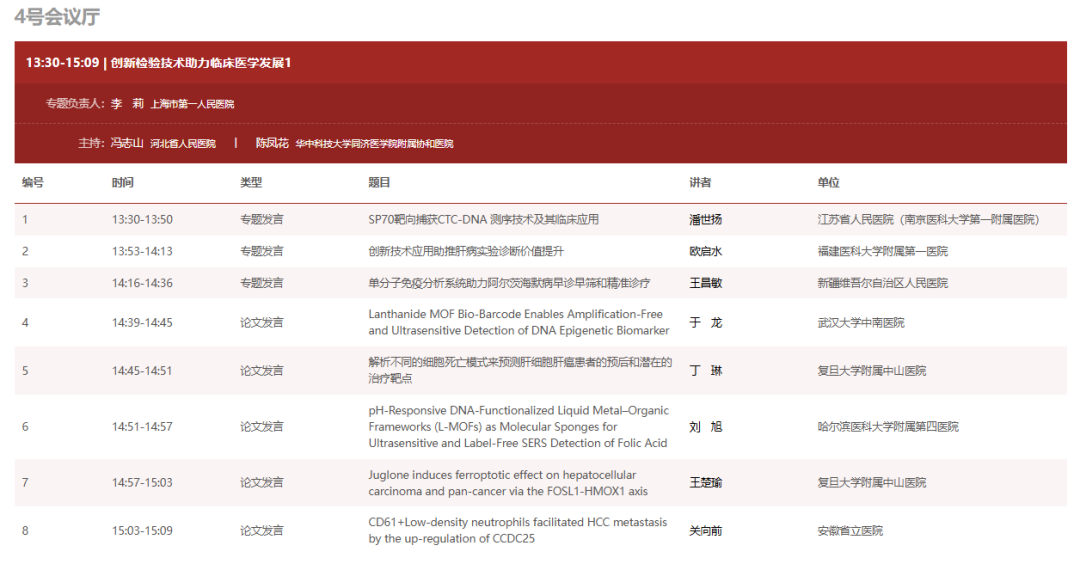Click speaker name 王昌敏
Screen dimensions: 1080x564
(705, 283)
